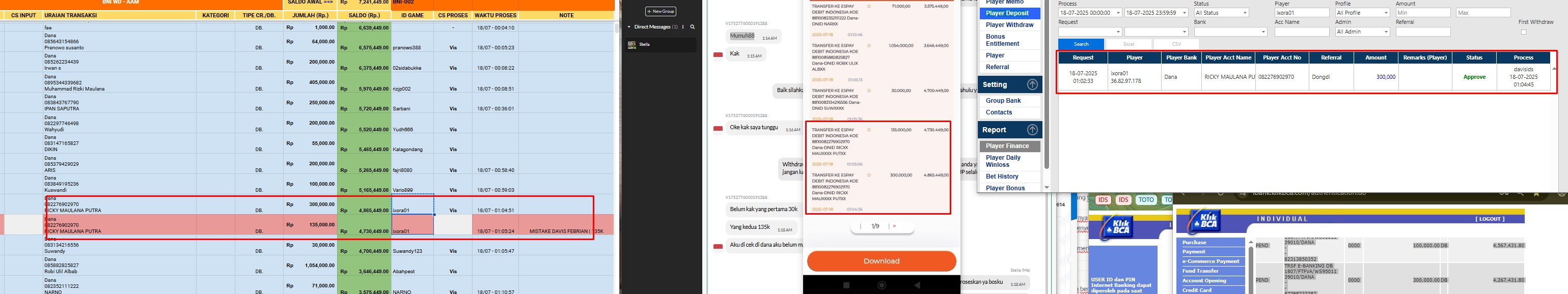The height and width of the screenshot is (294, 1568).
Task: Tap the Android recent apps square
Action: [x=846, y=285]
